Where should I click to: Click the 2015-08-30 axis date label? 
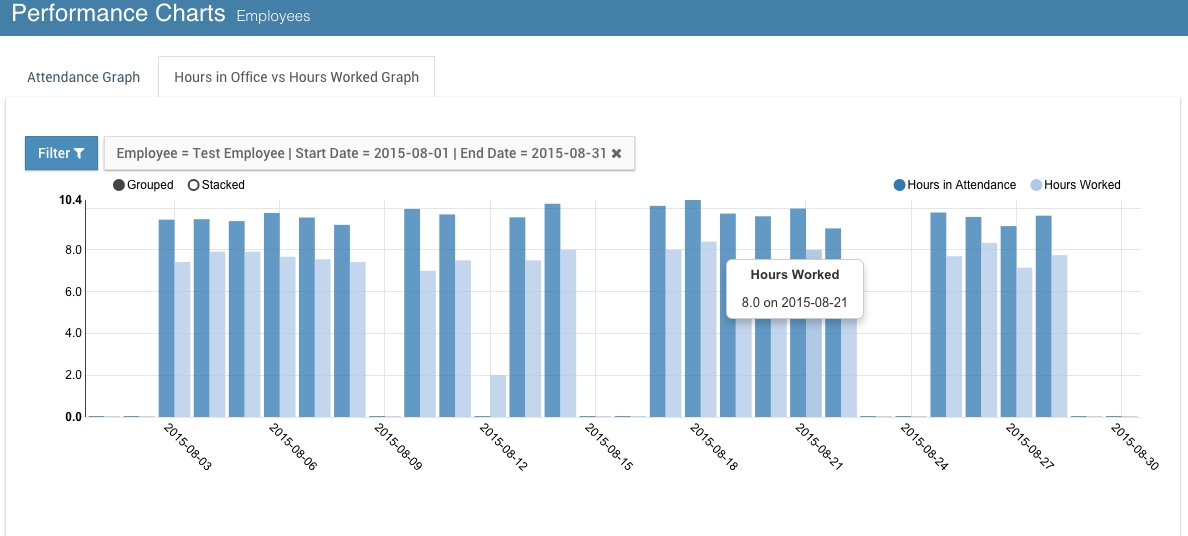pos(1134,446)
